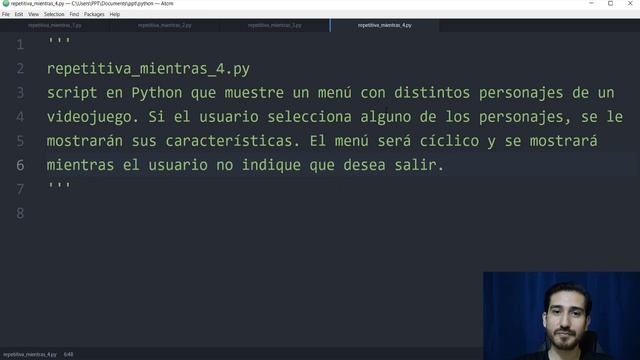Open the View menu
Viewport: 640px width, 360px height.
click(x=33, y=14)
